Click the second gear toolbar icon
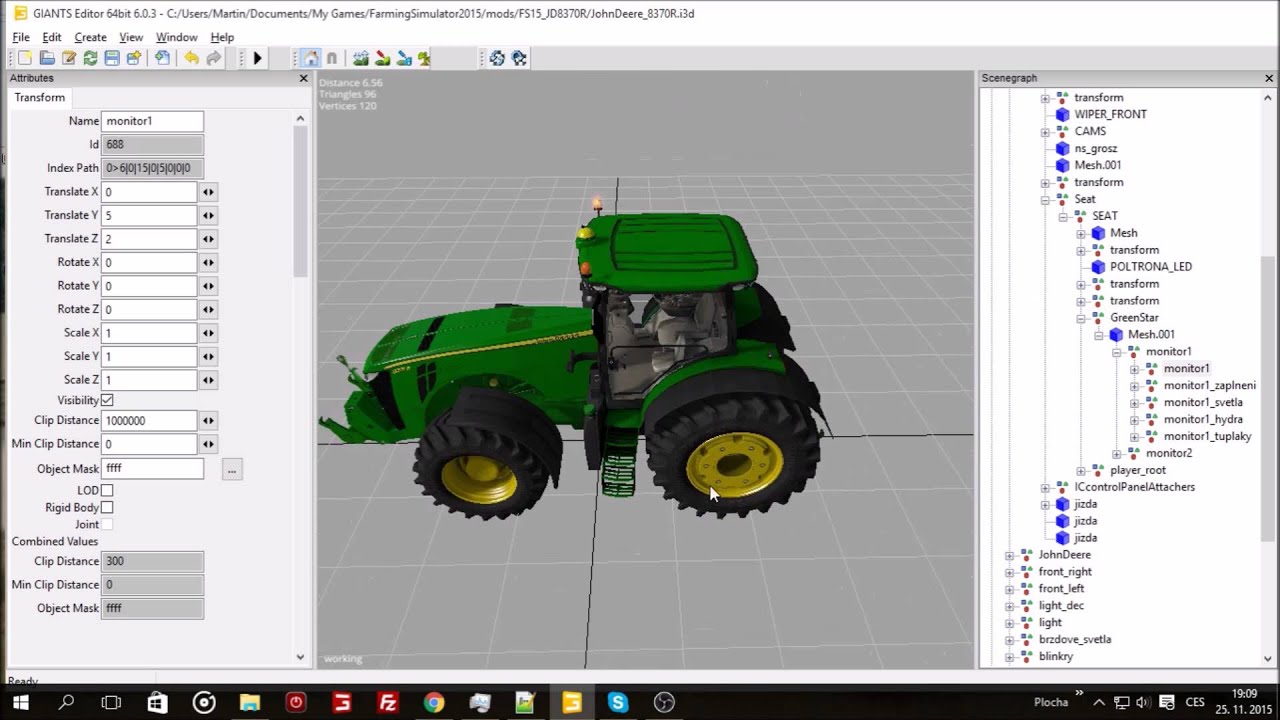This screenshot has width=1280, height=720. click(x=519, y=59)
